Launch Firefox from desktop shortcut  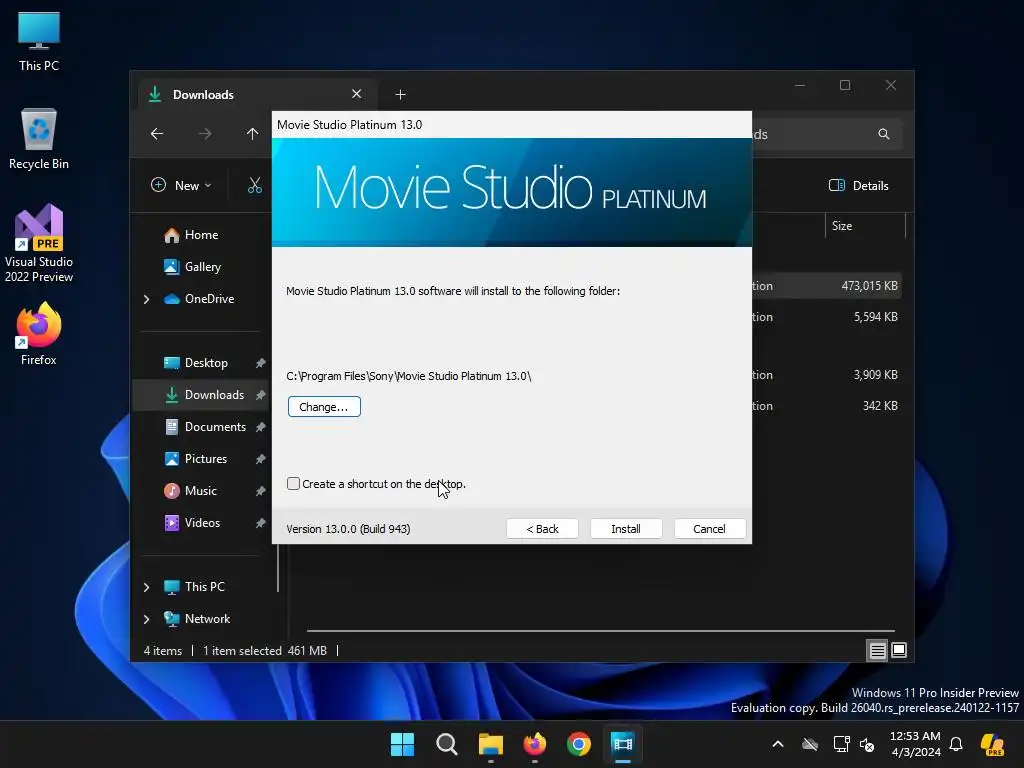pyautogui.click(x=39, y=334)
